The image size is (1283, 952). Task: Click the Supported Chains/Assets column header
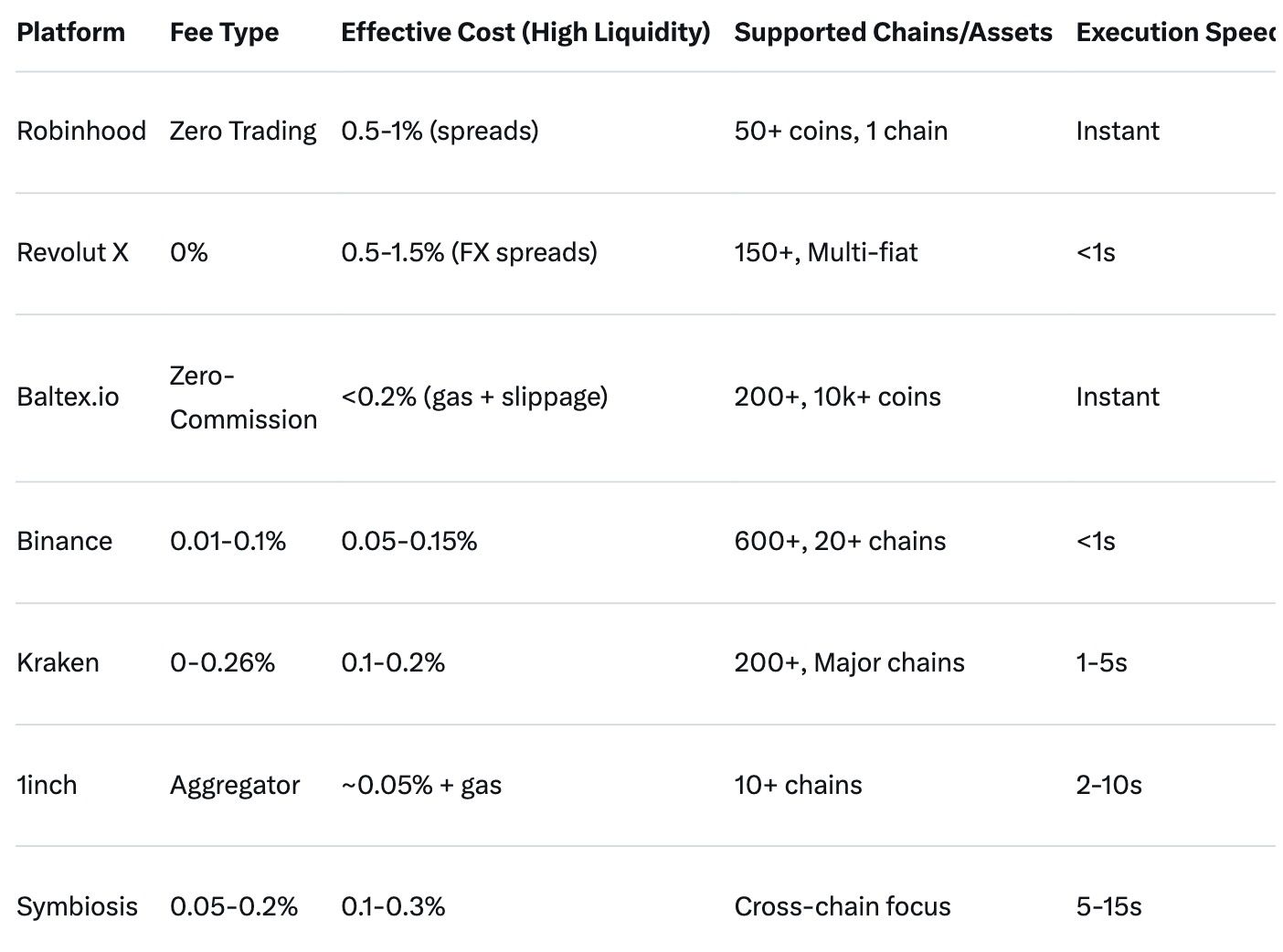(893, 32)
